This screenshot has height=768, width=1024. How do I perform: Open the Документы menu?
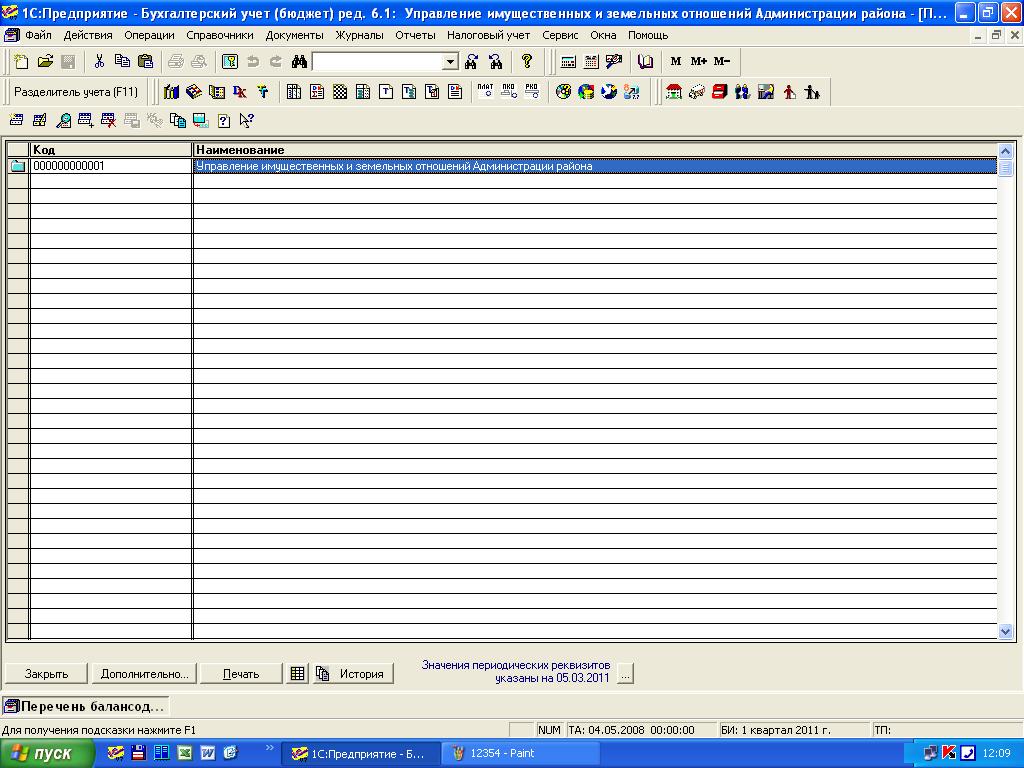click(x=295, y=35)
